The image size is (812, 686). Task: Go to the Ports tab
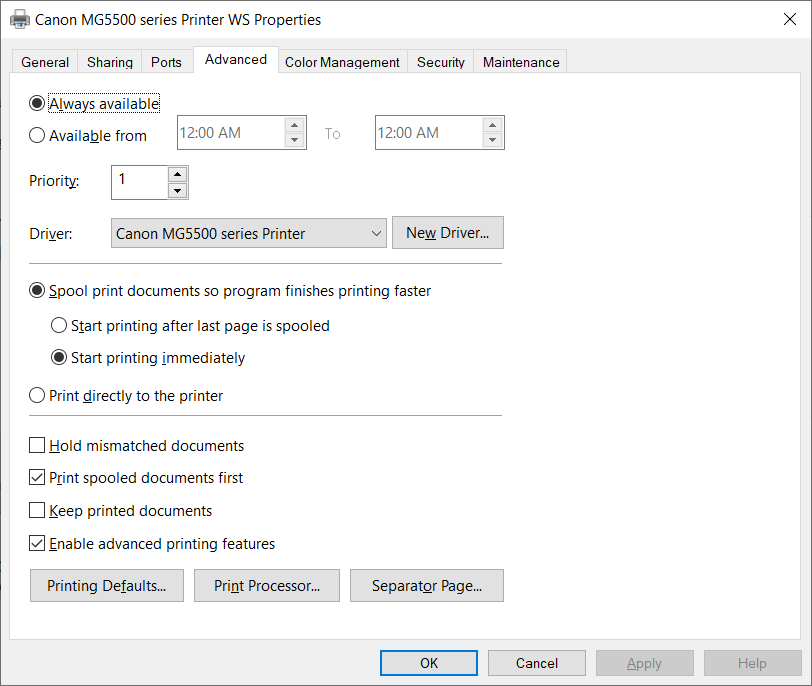166,62
